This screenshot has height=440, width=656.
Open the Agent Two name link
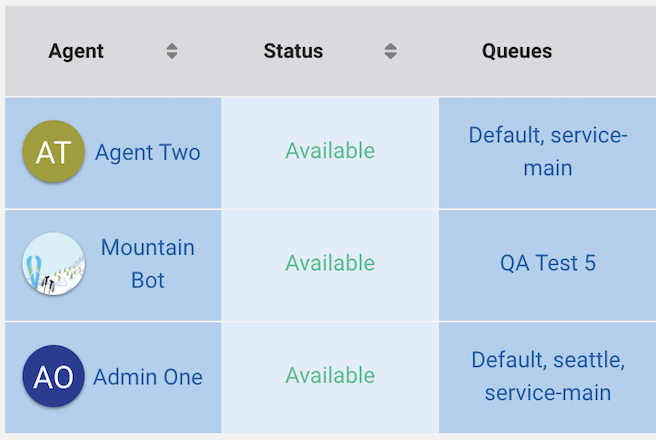pos(148,152)
